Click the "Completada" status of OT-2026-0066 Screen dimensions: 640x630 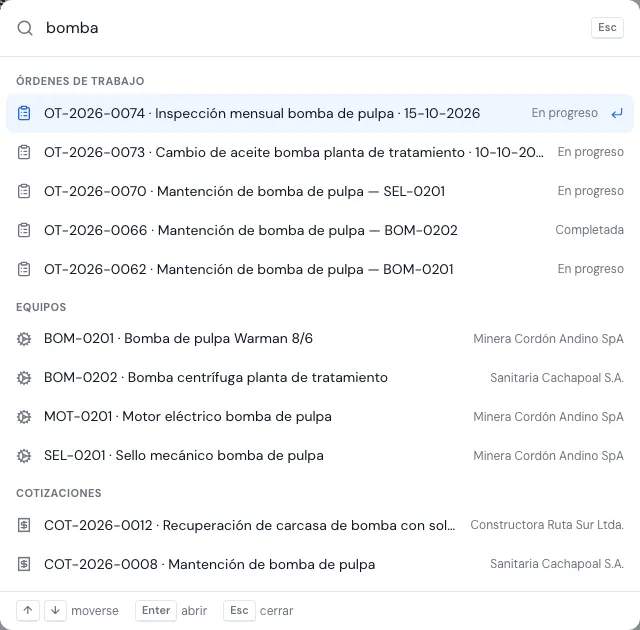[589, 230]
